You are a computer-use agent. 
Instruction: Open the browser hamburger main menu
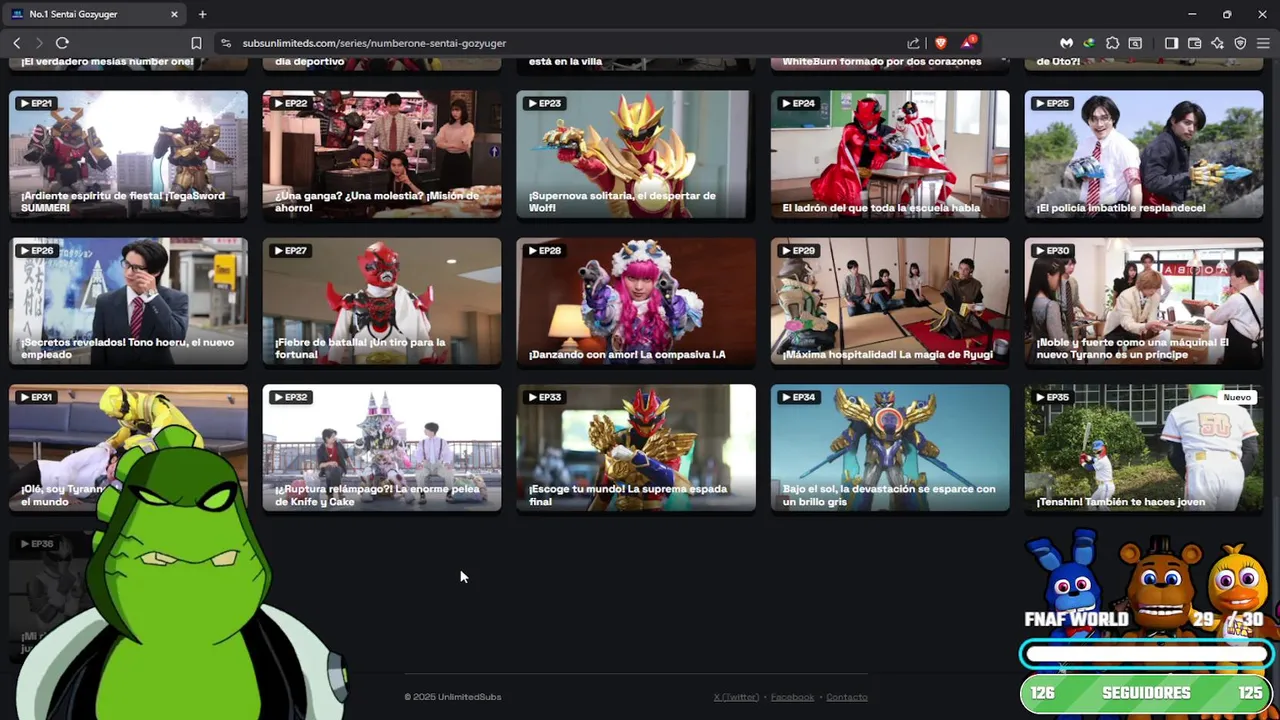click(x=1263, y=43)
